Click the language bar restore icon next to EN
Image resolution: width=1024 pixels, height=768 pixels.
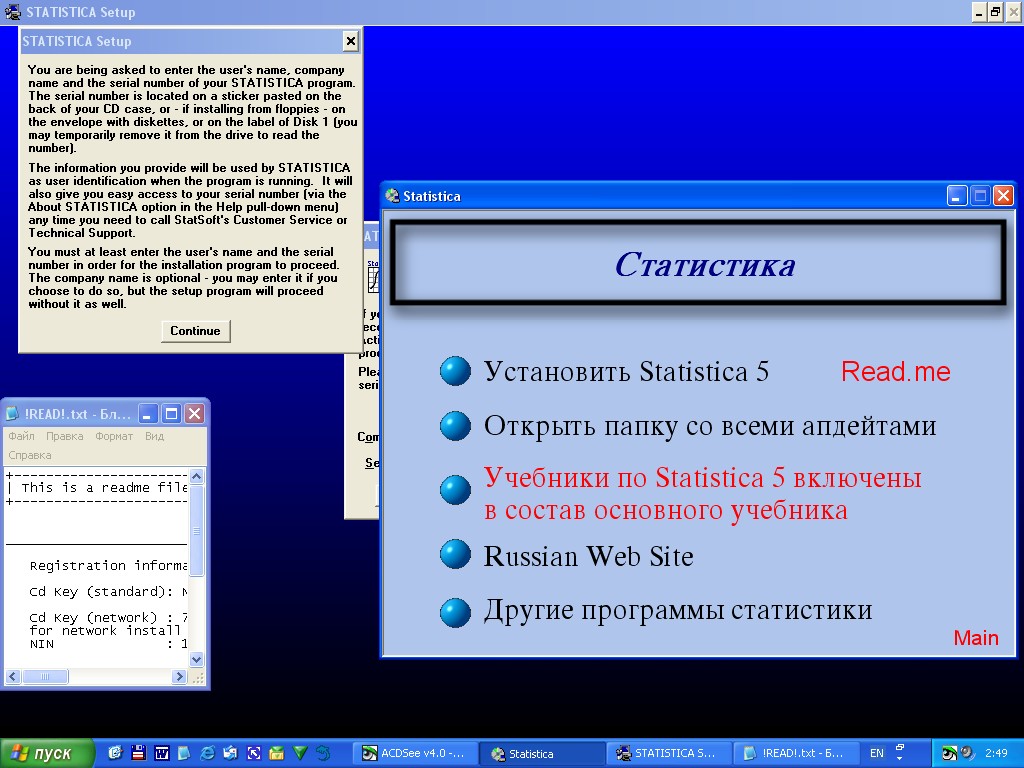[900, 748]
